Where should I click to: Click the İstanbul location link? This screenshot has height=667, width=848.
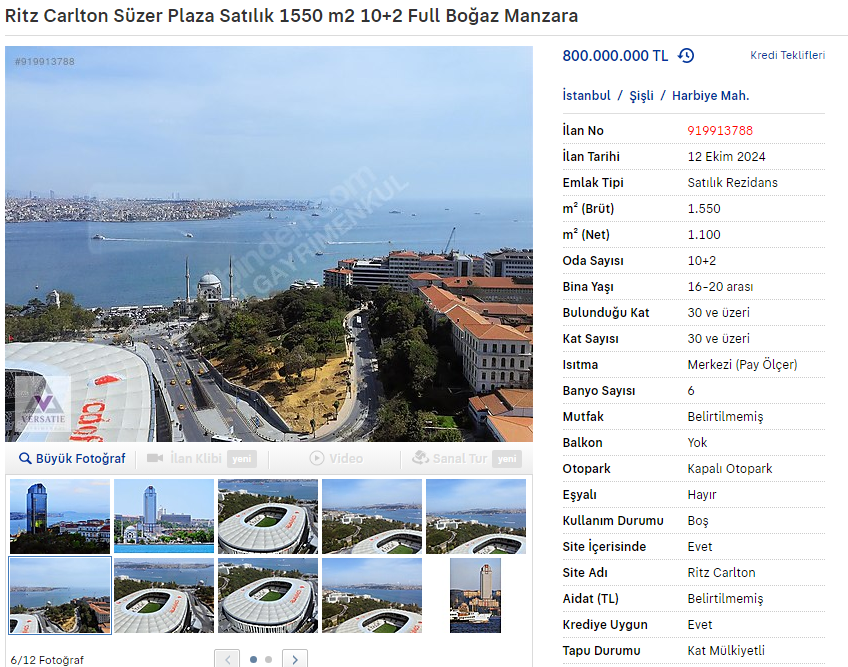[x=586, y=96]
